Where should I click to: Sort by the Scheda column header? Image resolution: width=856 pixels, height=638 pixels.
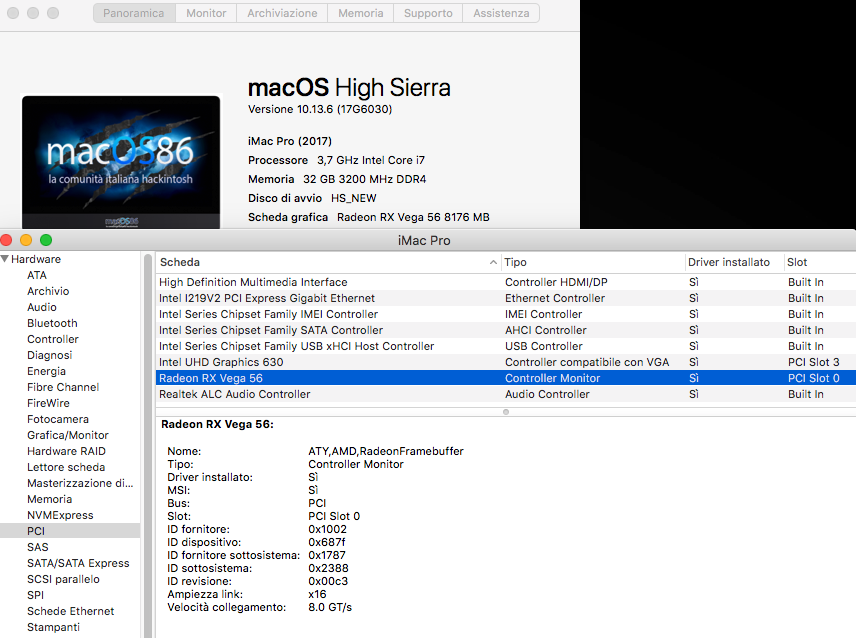(328, 263)
